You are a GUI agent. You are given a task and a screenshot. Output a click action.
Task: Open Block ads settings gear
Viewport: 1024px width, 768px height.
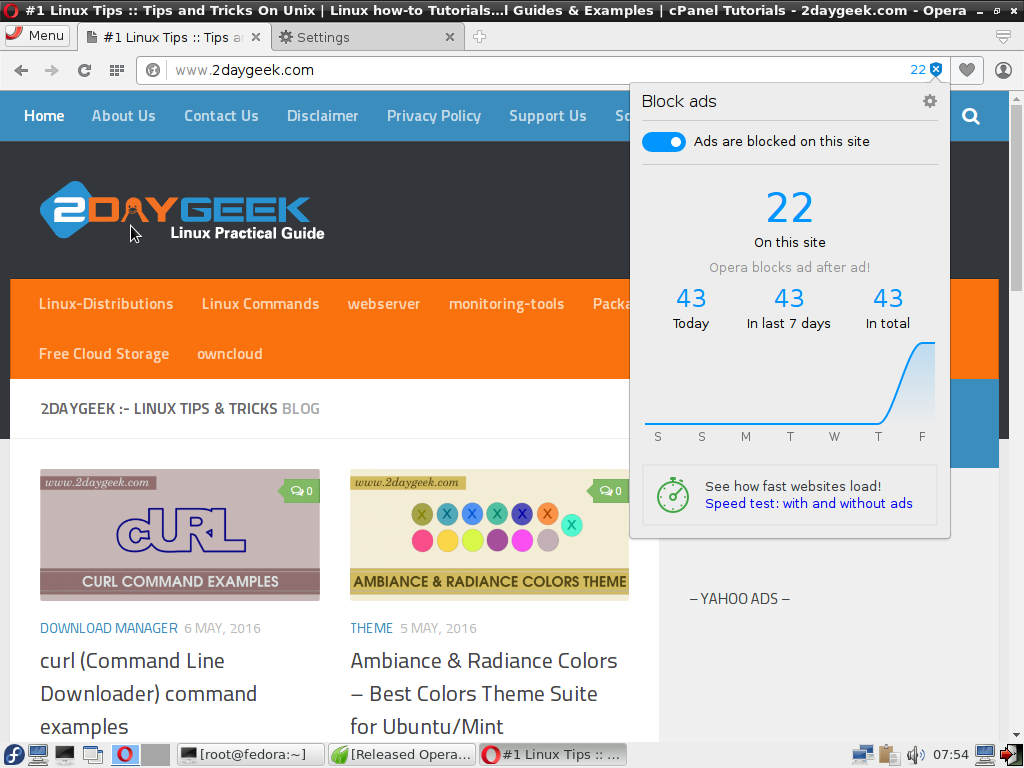coord(930,101)
